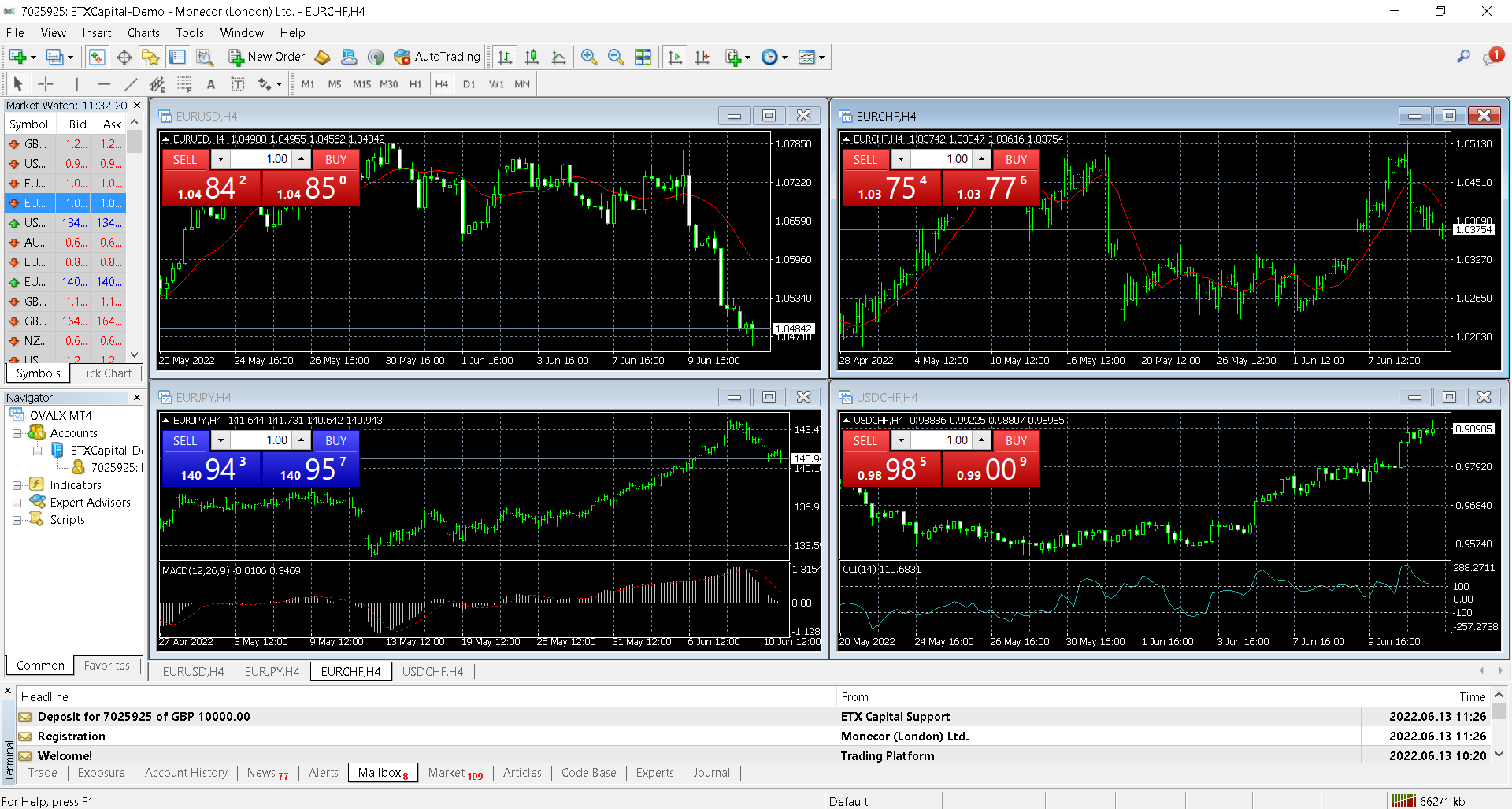Select the arrow cursor tool

tap(18, 83)
